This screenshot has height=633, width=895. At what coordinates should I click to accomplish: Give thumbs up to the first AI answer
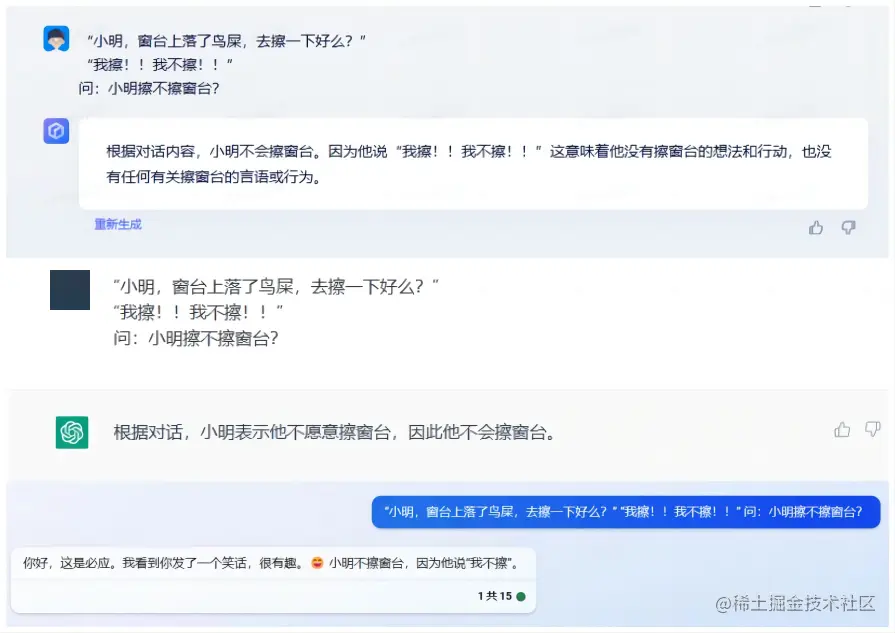coord(816,228)
